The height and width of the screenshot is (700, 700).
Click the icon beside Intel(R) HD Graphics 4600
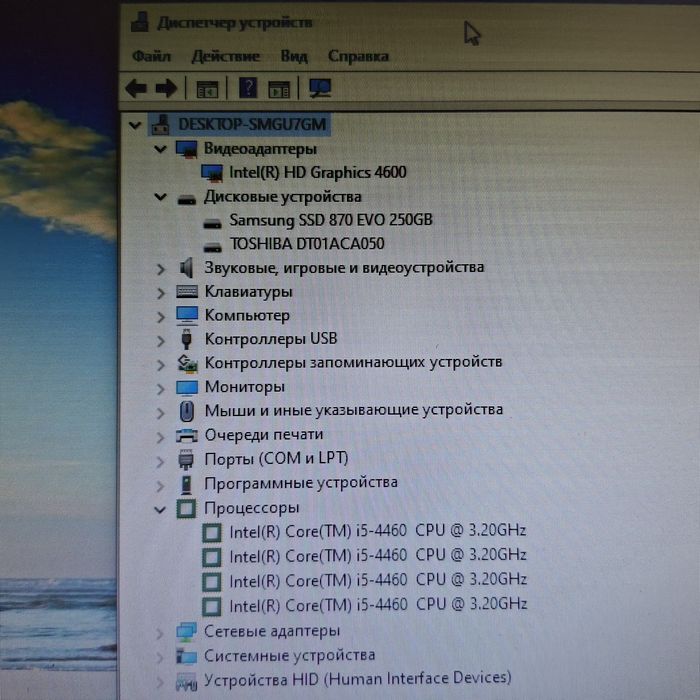tap(212, 173)
